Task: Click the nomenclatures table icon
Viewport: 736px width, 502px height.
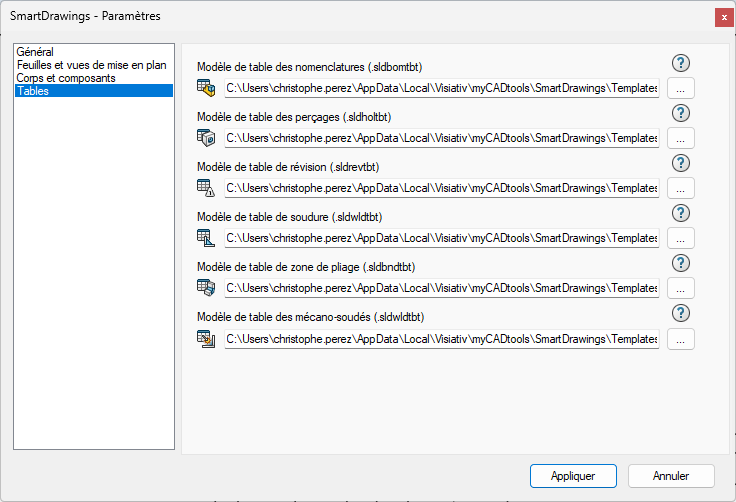Action: coord(206,88)
